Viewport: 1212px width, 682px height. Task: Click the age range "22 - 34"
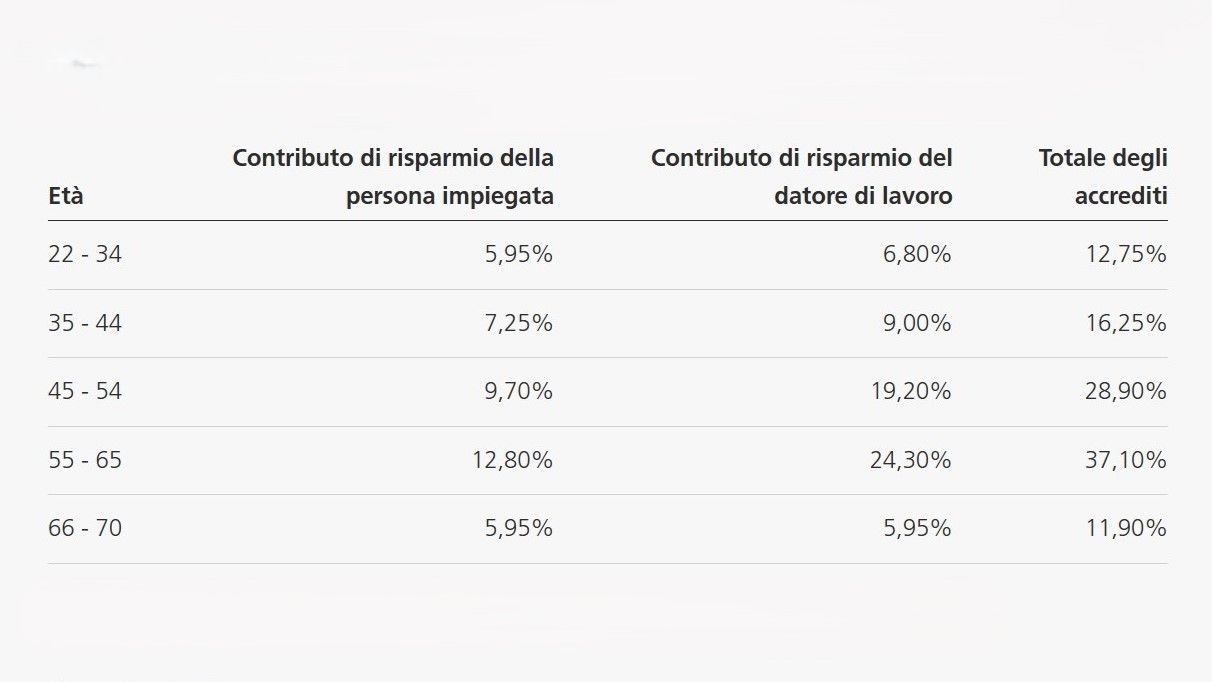[x=85, y=255]
